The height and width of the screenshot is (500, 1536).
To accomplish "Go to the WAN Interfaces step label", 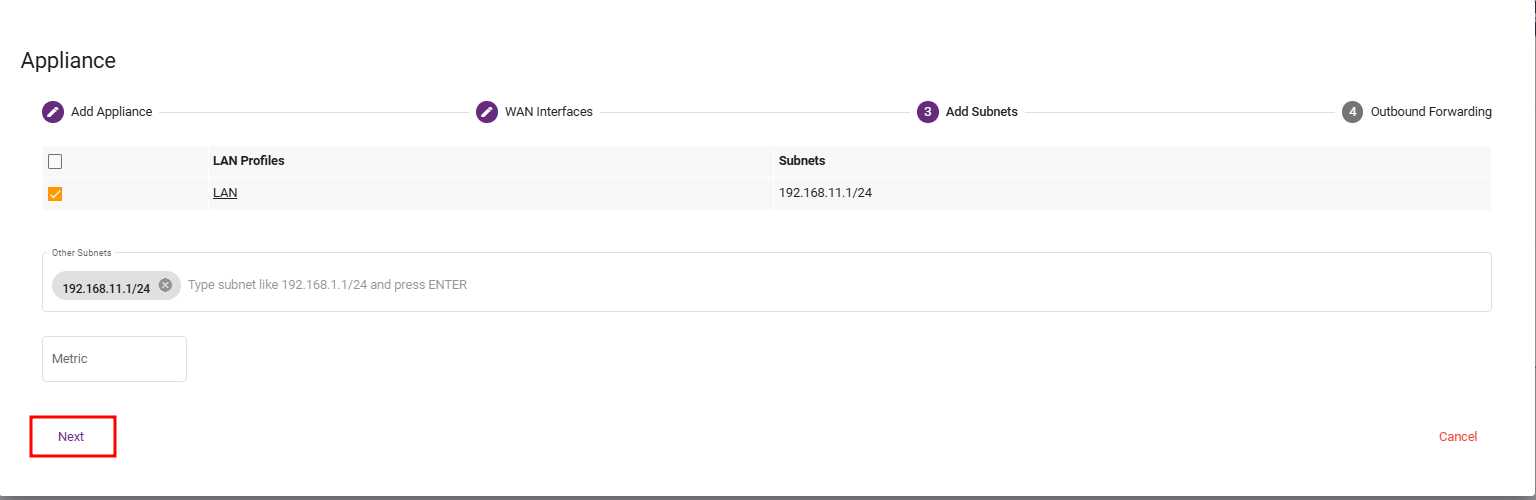I will pyautogui.click(x=548, y=112).
